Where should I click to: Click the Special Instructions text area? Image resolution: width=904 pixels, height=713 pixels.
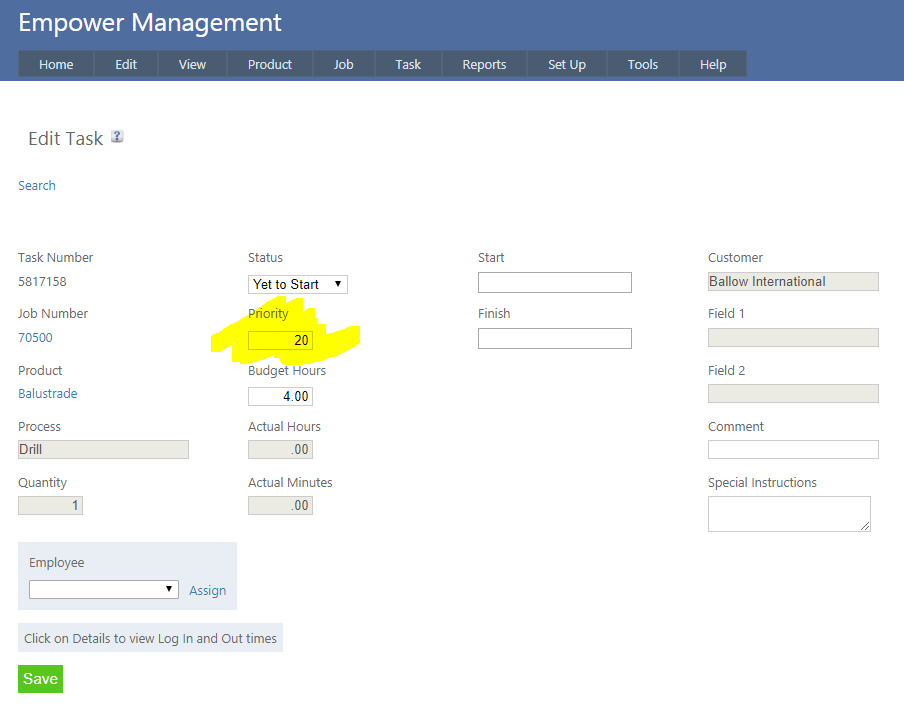(788, 513)
